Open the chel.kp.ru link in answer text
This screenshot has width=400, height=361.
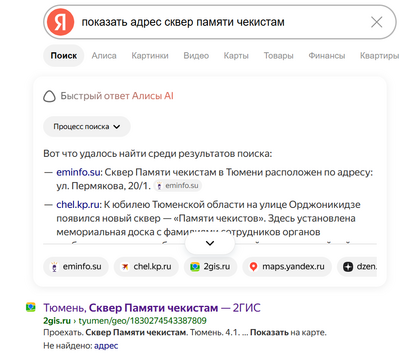coord(78,204)
